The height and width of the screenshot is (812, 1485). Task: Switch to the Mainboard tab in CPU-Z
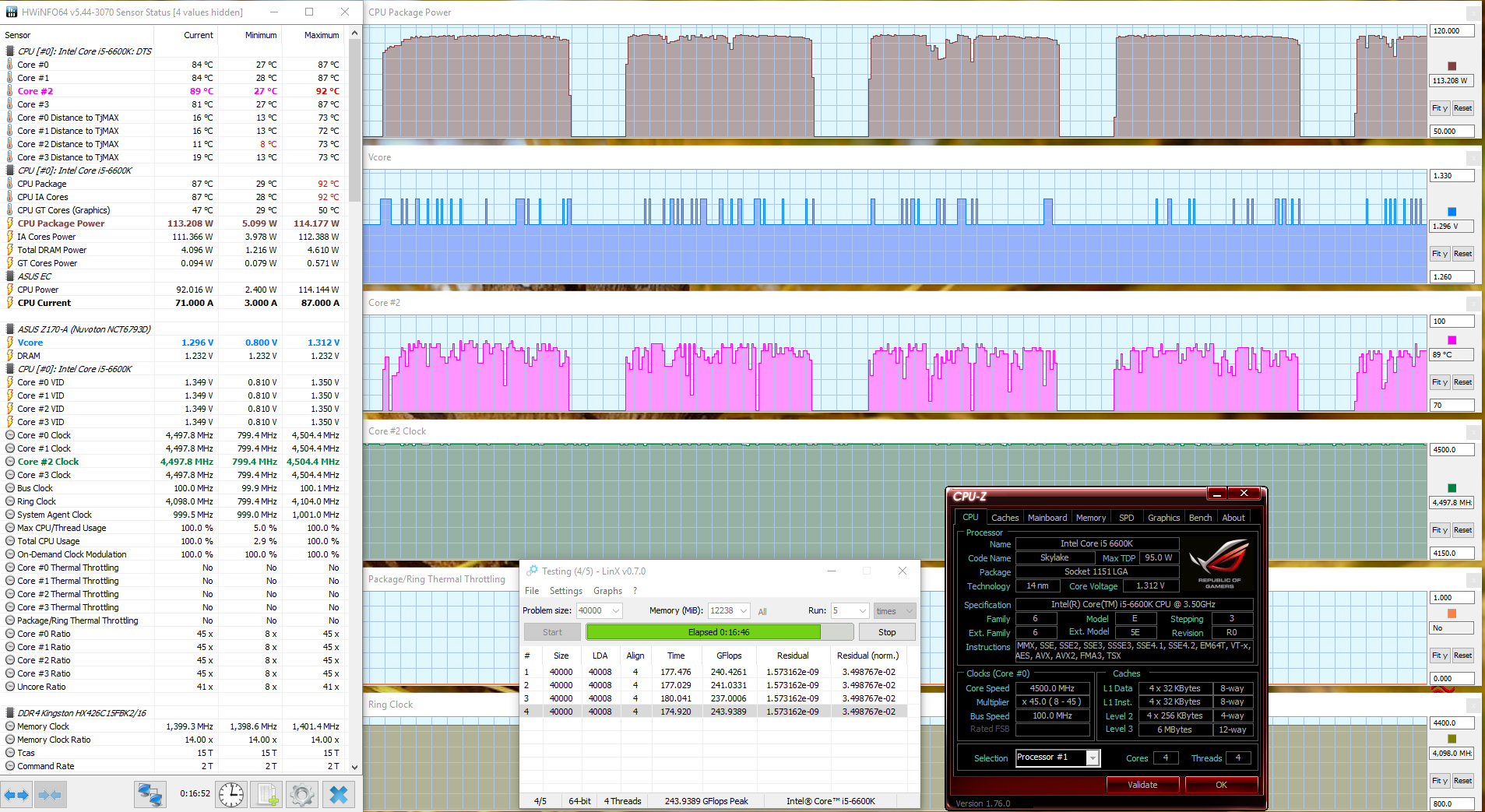1047,518
